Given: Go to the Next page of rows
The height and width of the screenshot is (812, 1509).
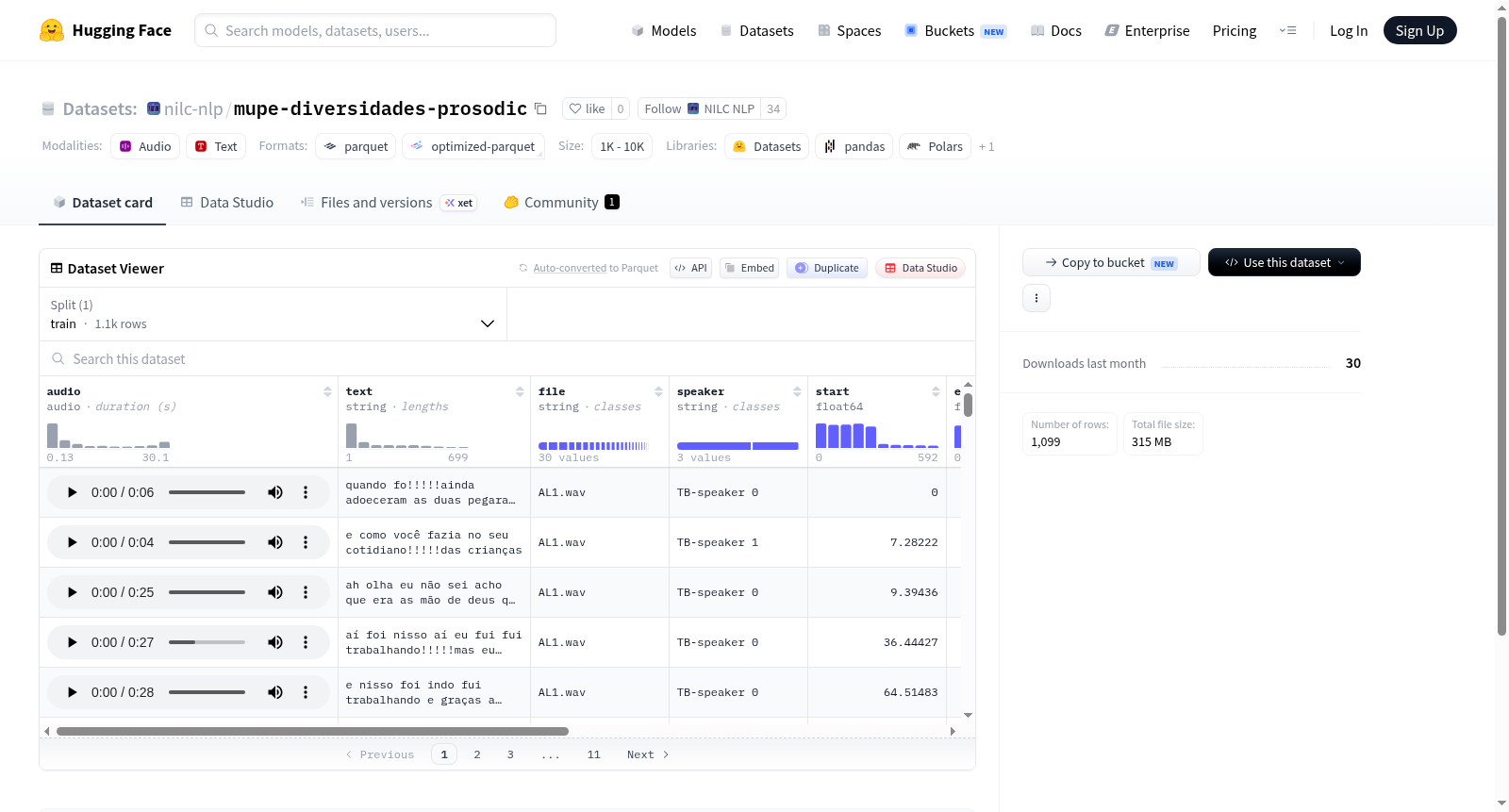Looking at the screenshot, I should pos(648,754).
